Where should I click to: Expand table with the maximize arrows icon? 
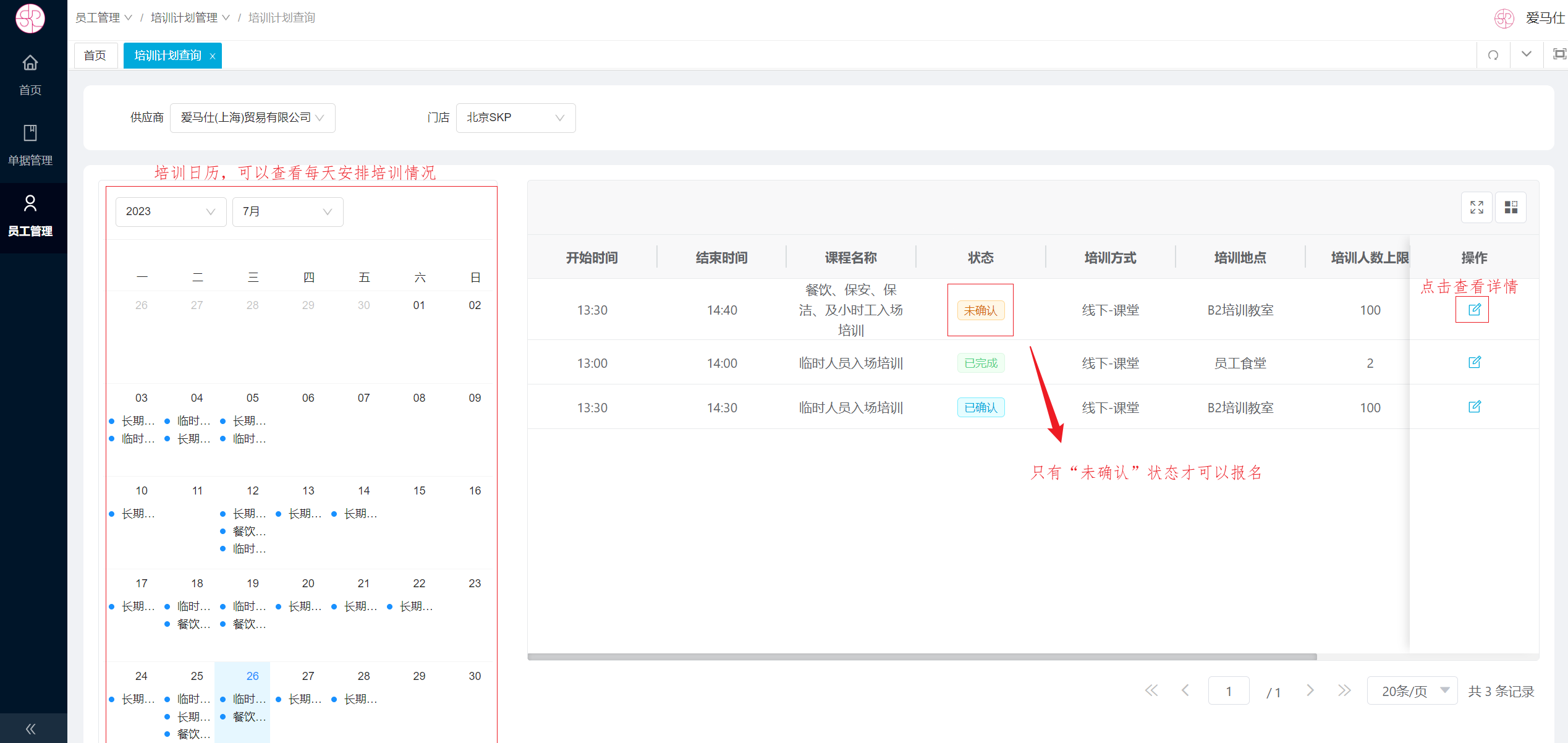point(1477,207)
